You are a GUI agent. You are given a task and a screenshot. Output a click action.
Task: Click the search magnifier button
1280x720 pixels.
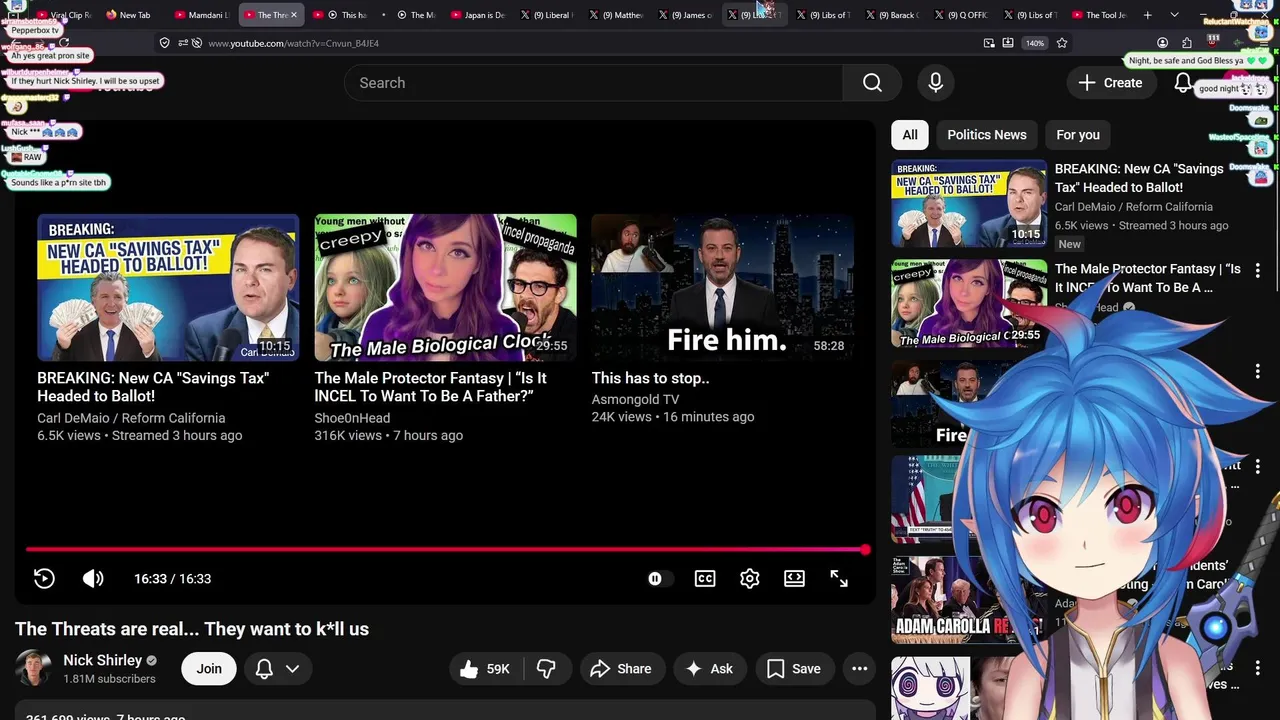tap(872, 83)
